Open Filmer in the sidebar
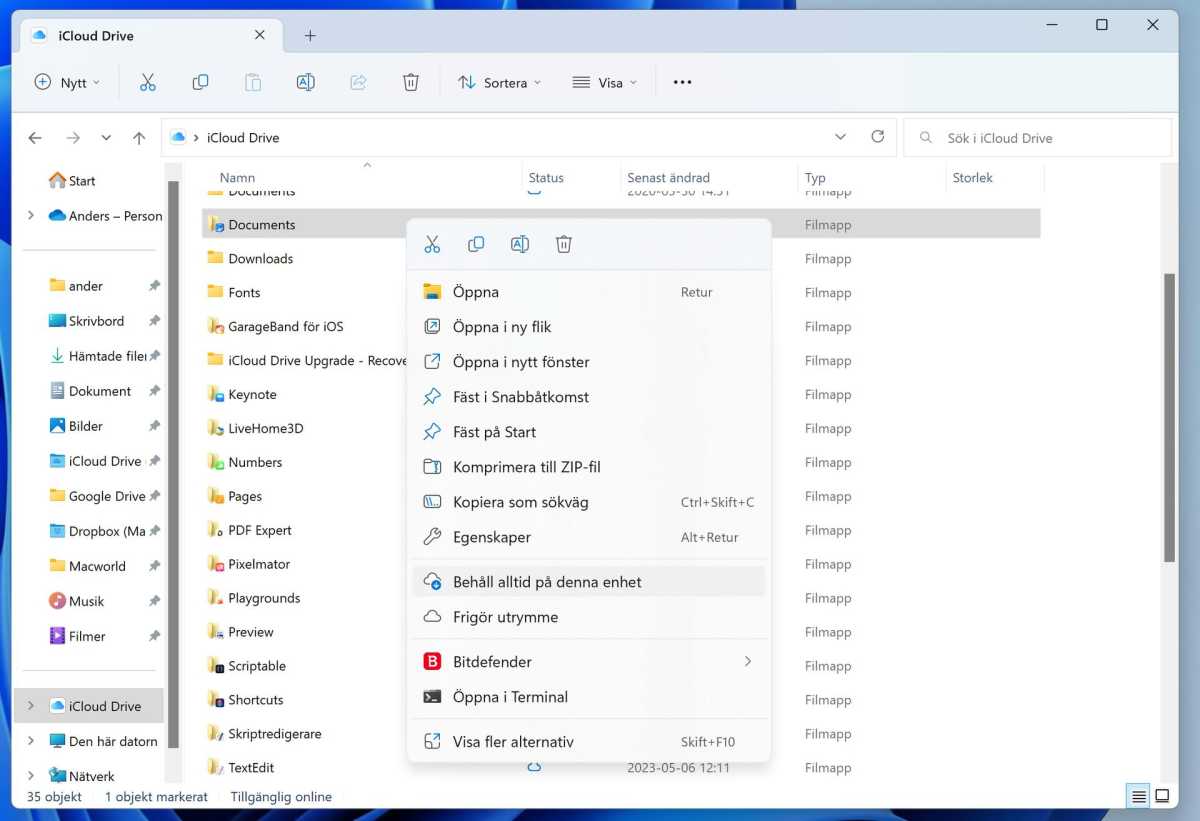The height and width of the screenshot is (821, 1200). point(87,636)
